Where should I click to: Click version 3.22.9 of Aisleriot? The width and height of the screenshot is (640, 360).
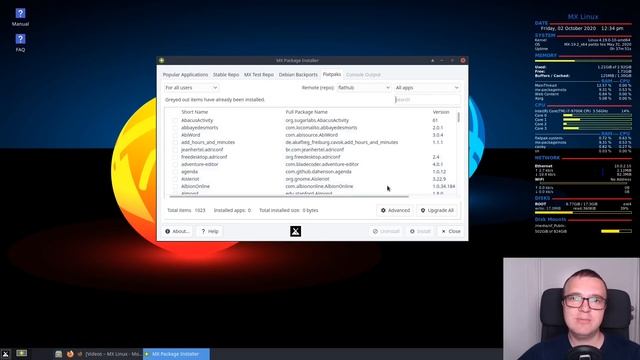click(439, 179)
